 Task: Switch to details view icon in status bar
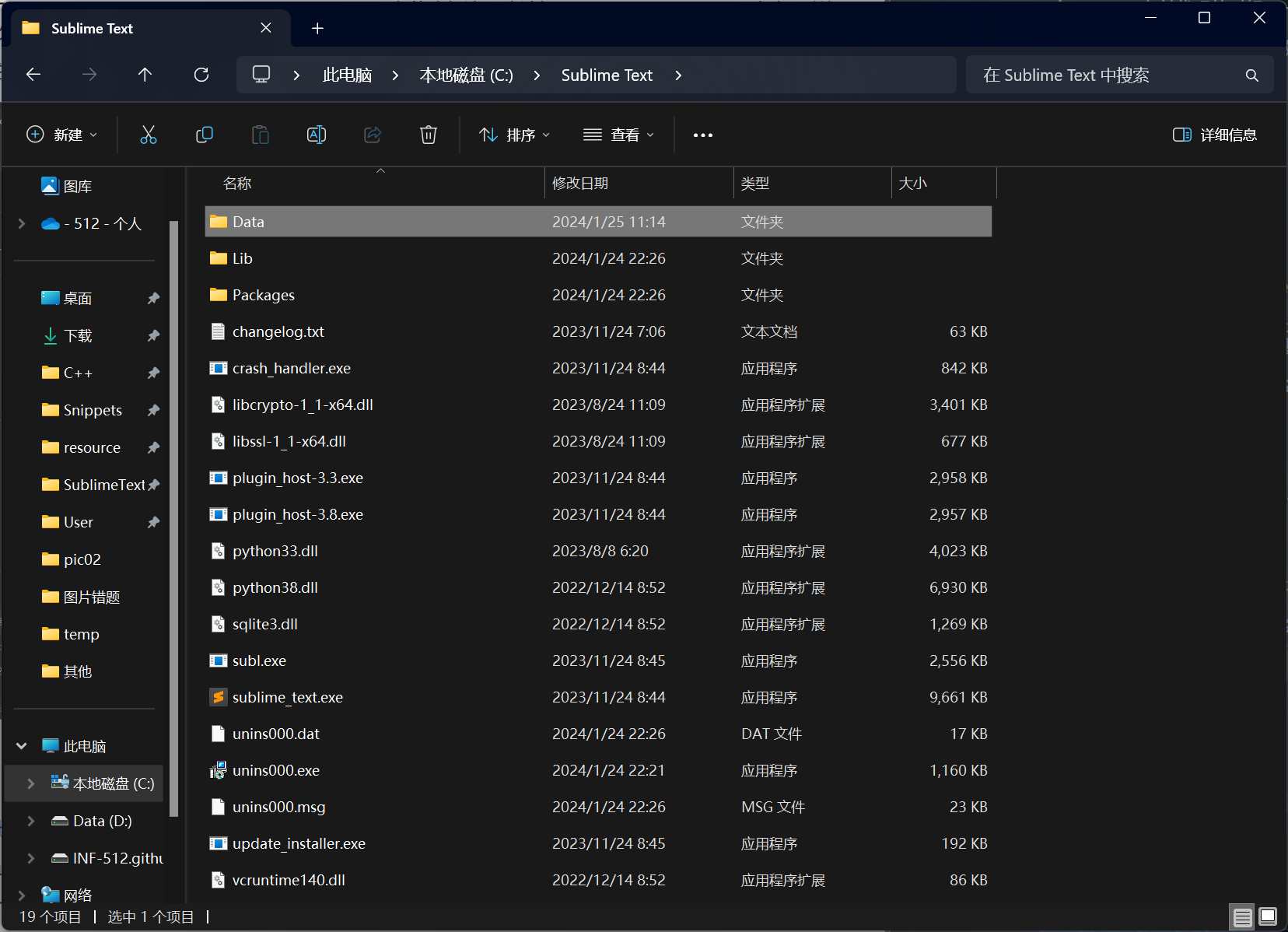tap(1243, 917)
